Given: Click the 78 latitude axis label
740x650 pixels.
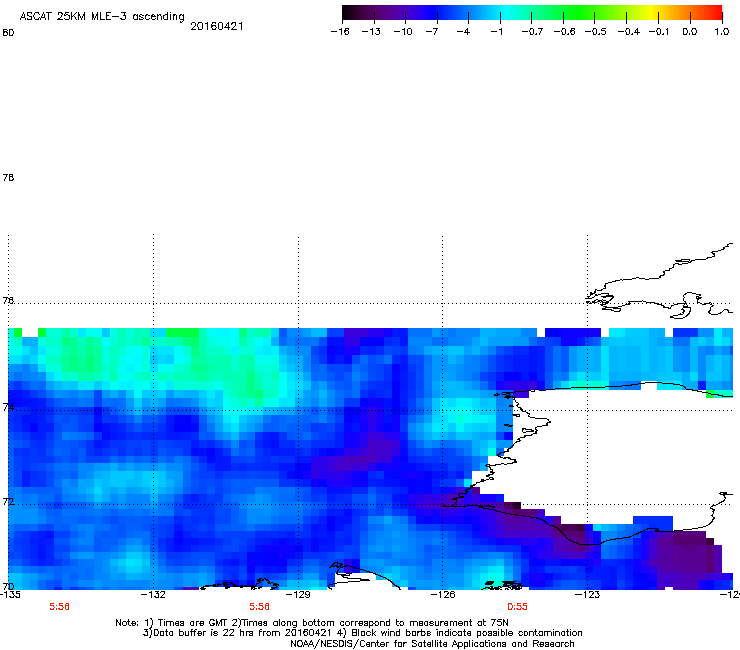Looking at the screenshot, I should click(8, 177).
